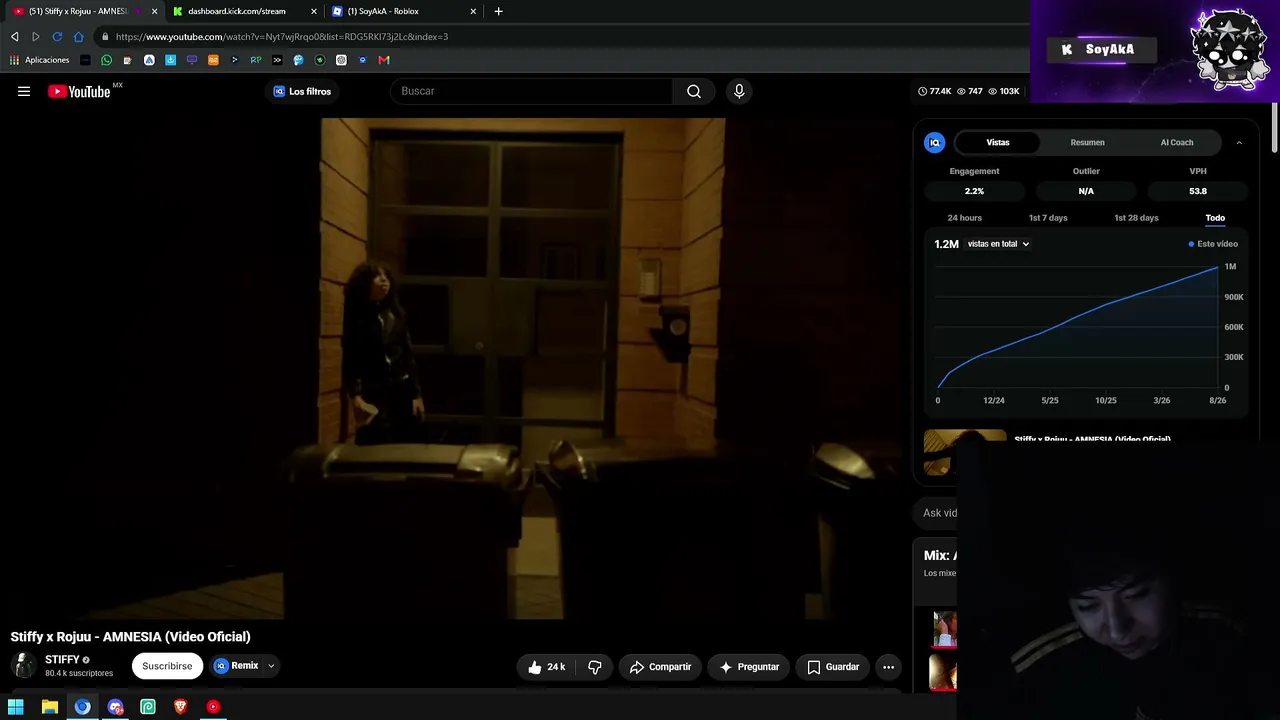Open the vistas en total dropdown
The width and height of the screenshot is (1280, 720).
click(x=998, y=244)
